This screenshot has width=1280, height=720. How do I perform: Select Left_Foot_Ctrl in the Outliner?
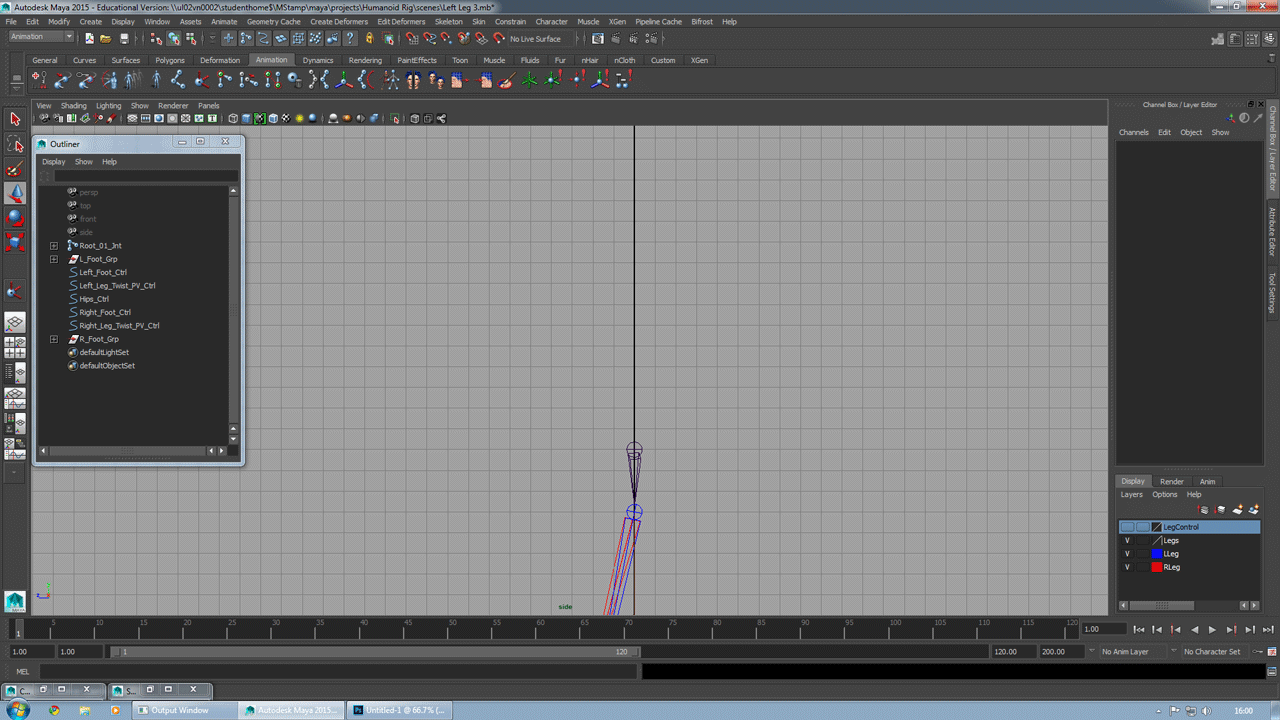click(101, 272)
